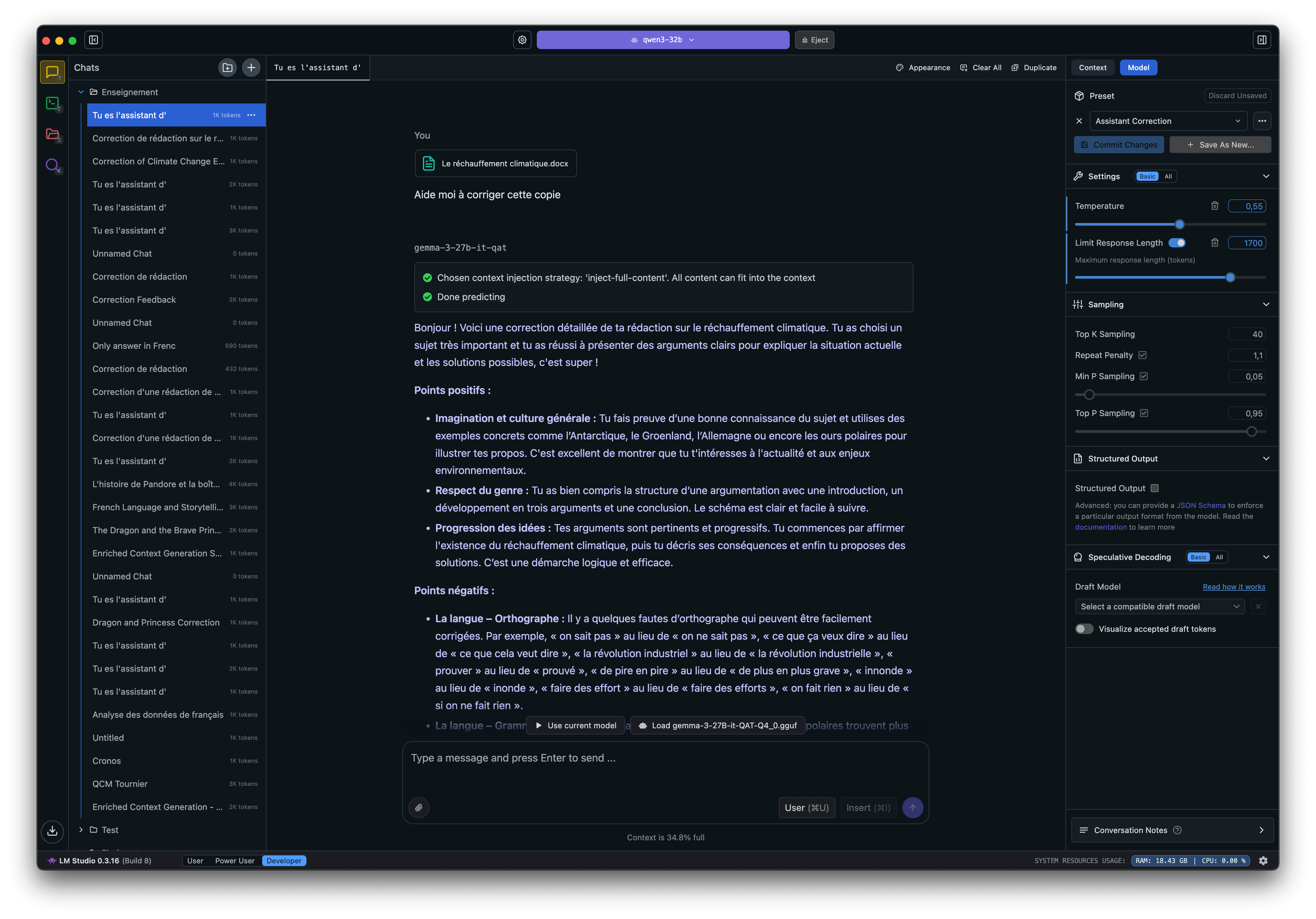
Task: Toggle Top P Sampling checkbox
Action: click(1144, 413)
